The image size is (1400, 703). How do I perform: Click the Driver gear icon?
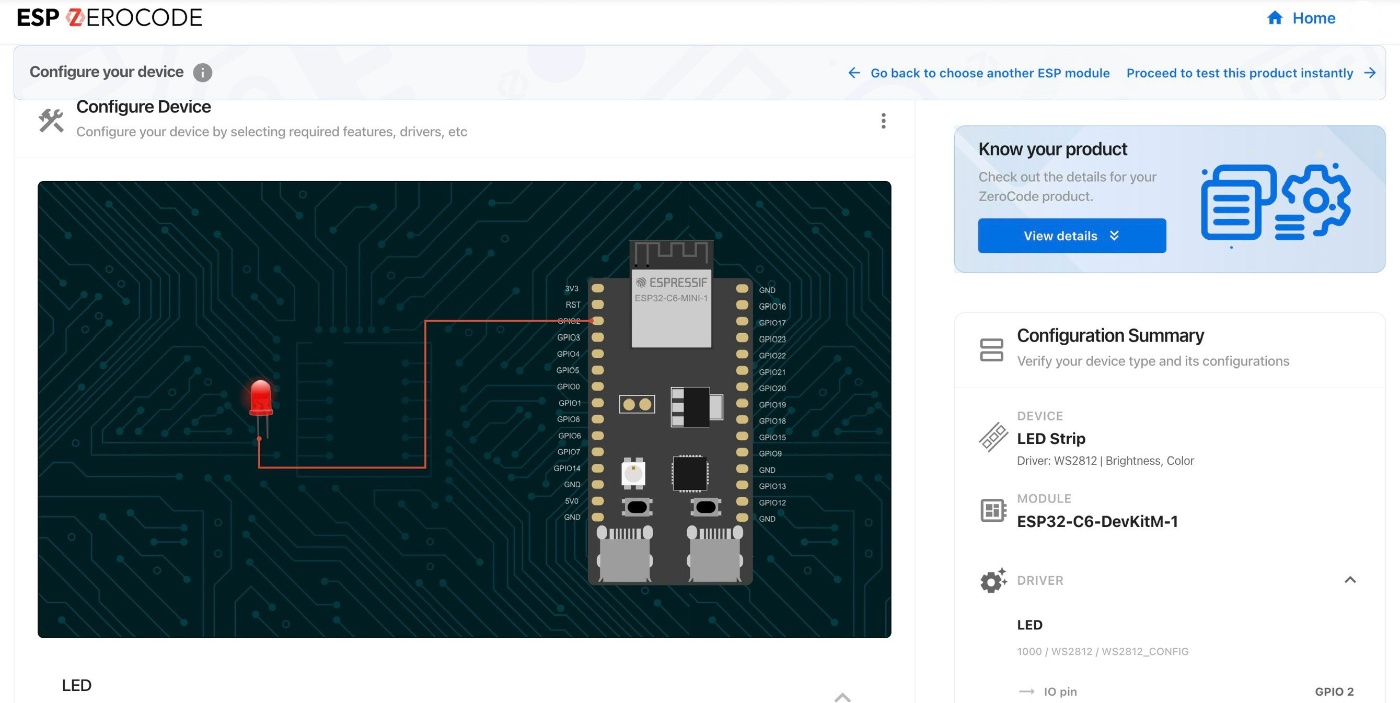click(x=992, y=581)
